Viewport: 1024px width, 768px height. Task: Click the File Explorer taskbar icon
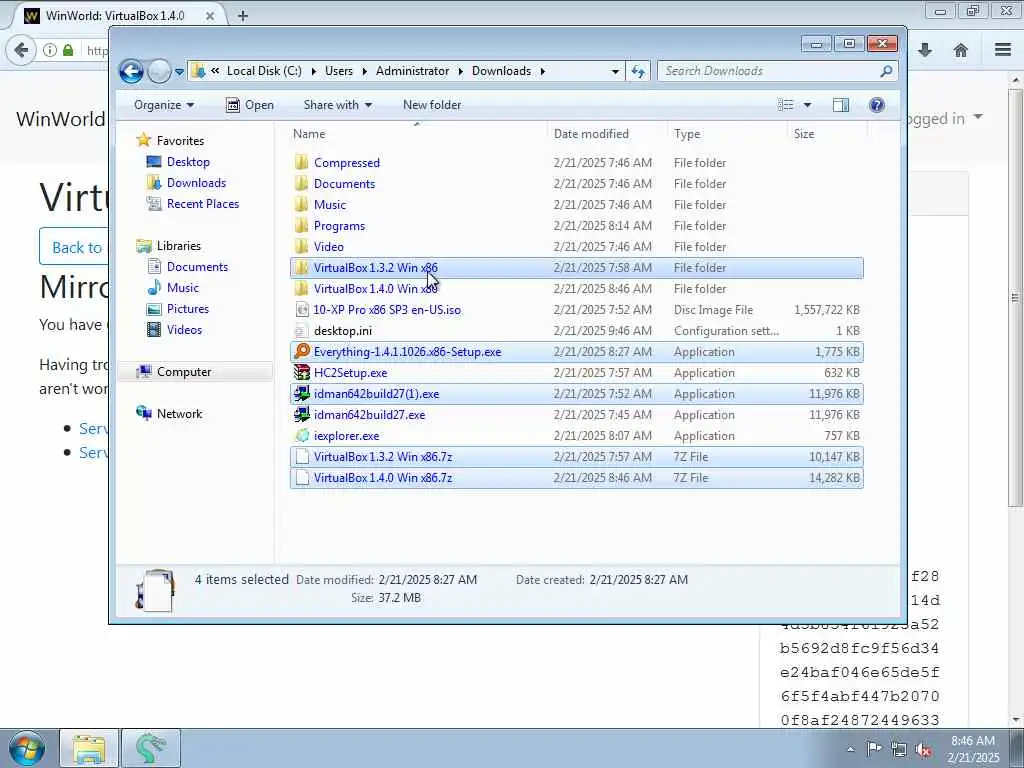click(x=89, y=748)
